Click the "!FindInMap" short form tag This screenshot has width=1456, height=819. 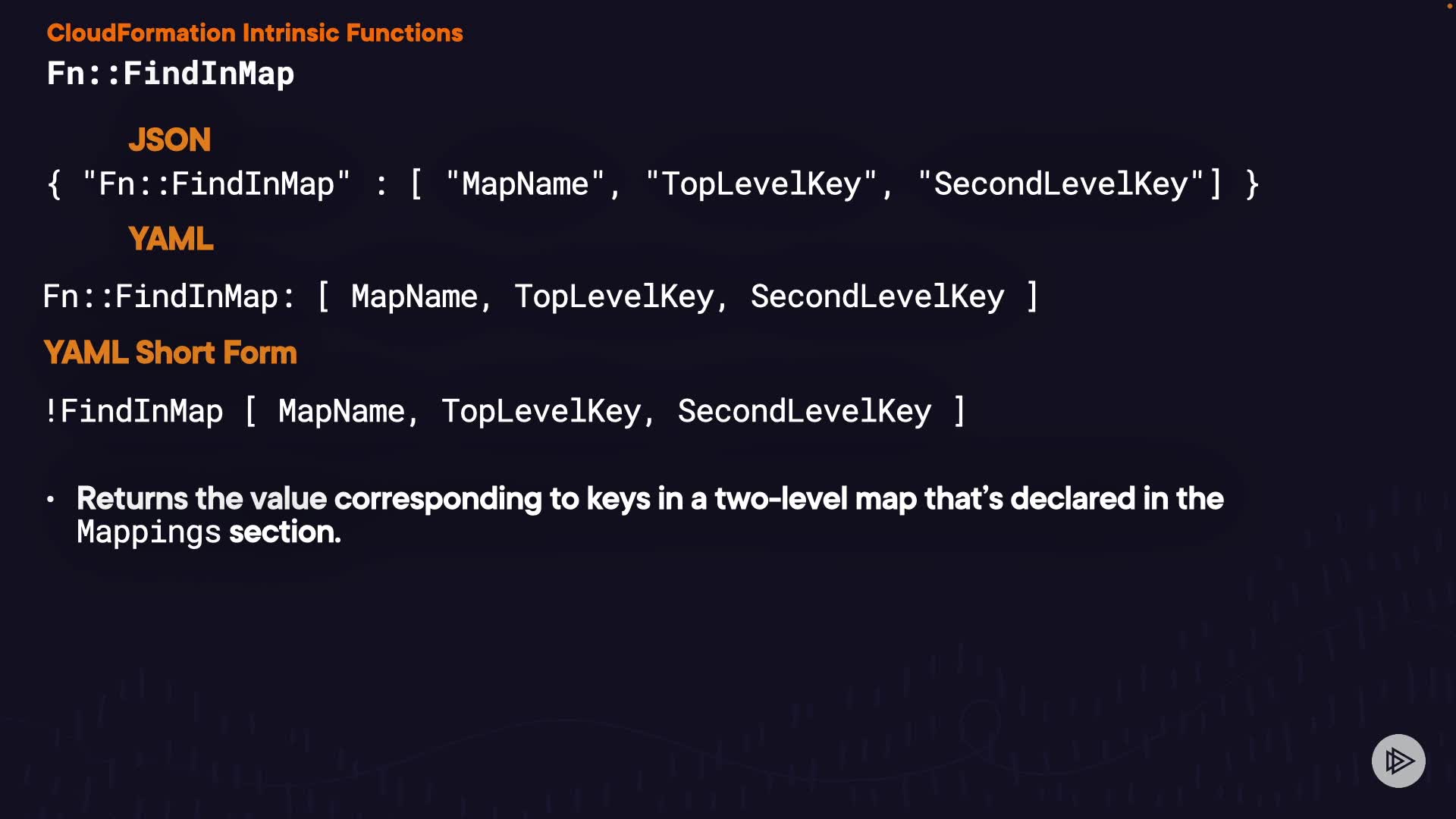[x=133, y=411]
